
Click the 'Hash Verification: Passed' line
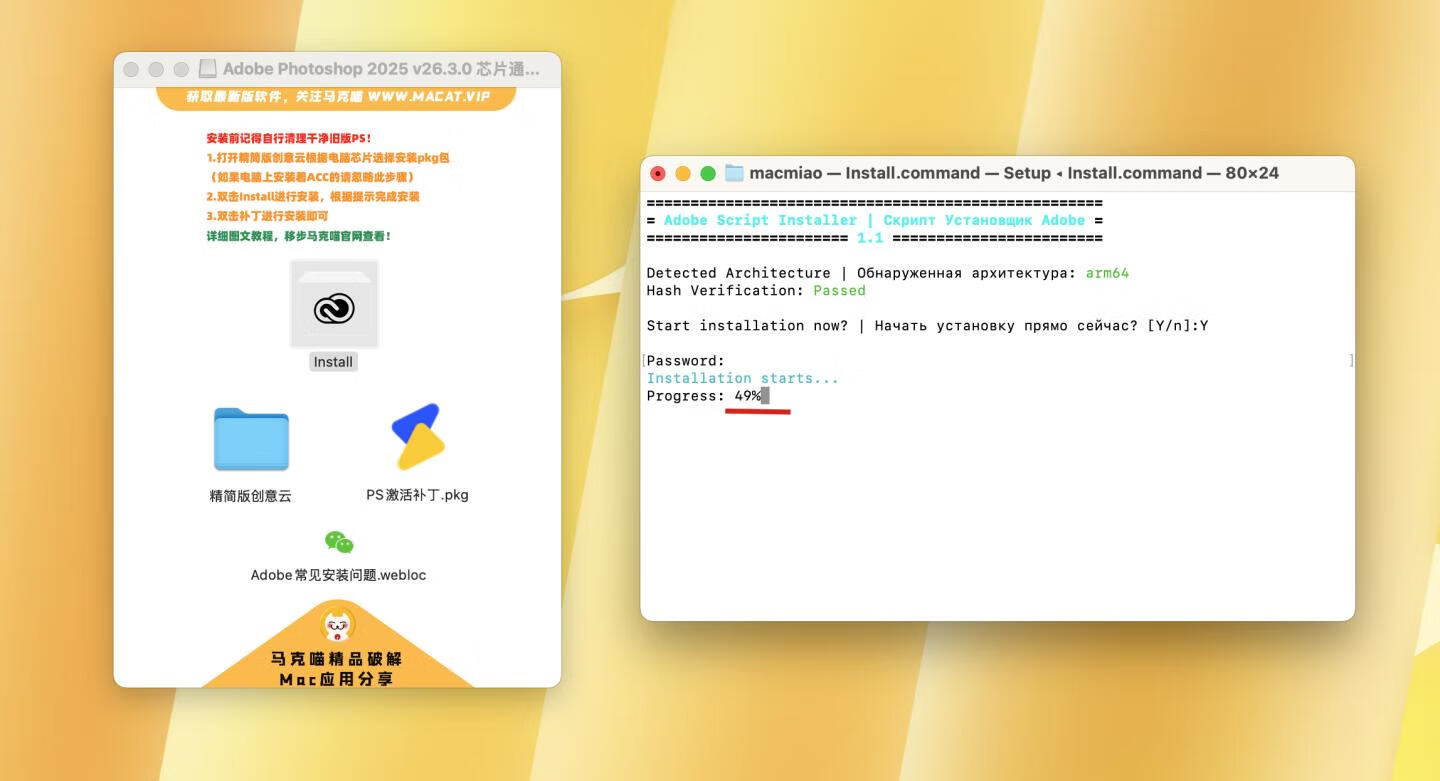tap(756, 290)
